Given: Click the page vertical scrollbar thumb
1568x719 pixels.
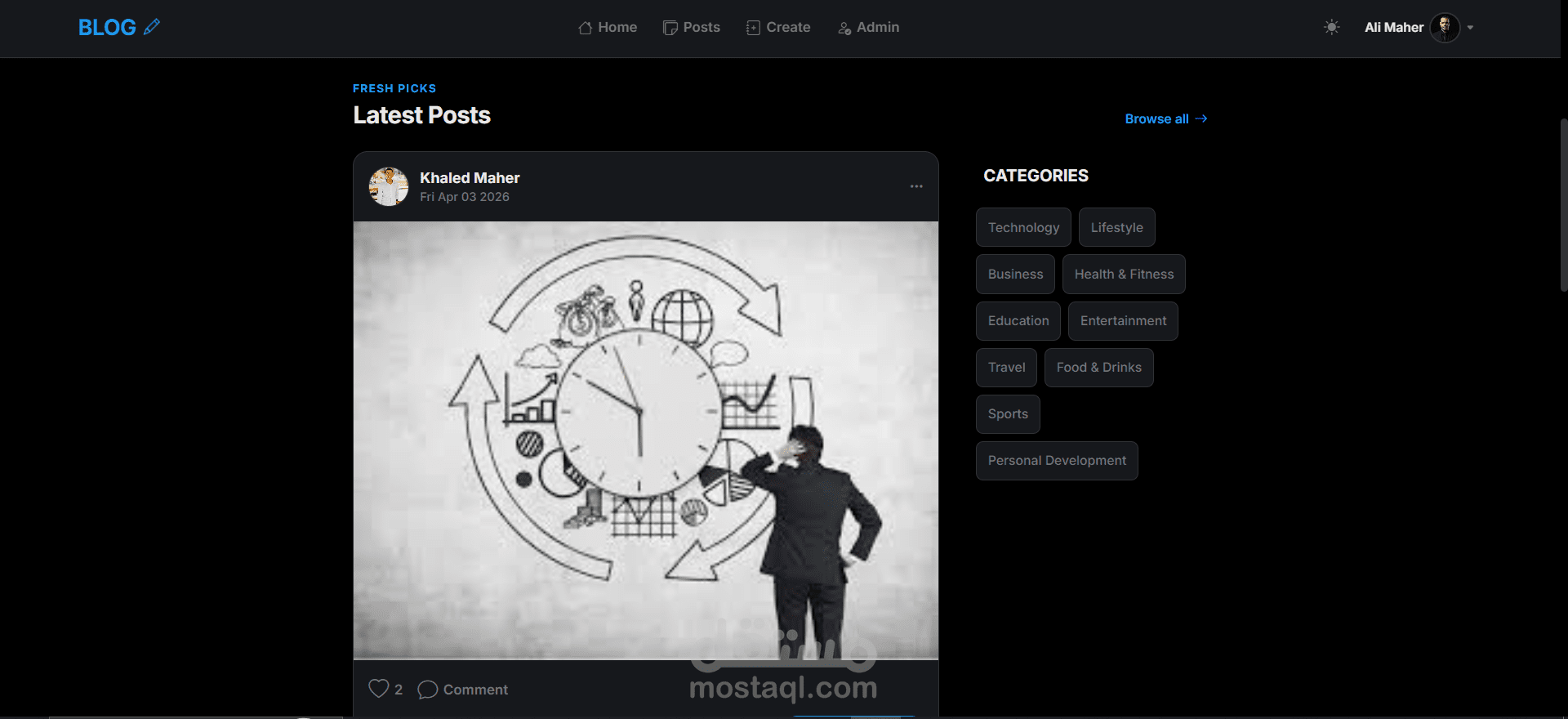Looking at the screenshot, I should pos(1563,204).
